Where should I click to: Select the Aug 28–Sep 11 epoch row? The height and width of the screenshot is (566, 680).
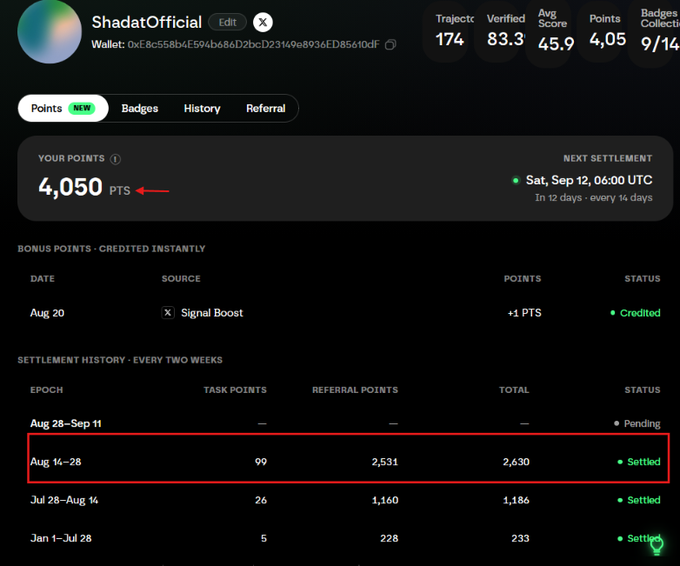coord(345,423)
